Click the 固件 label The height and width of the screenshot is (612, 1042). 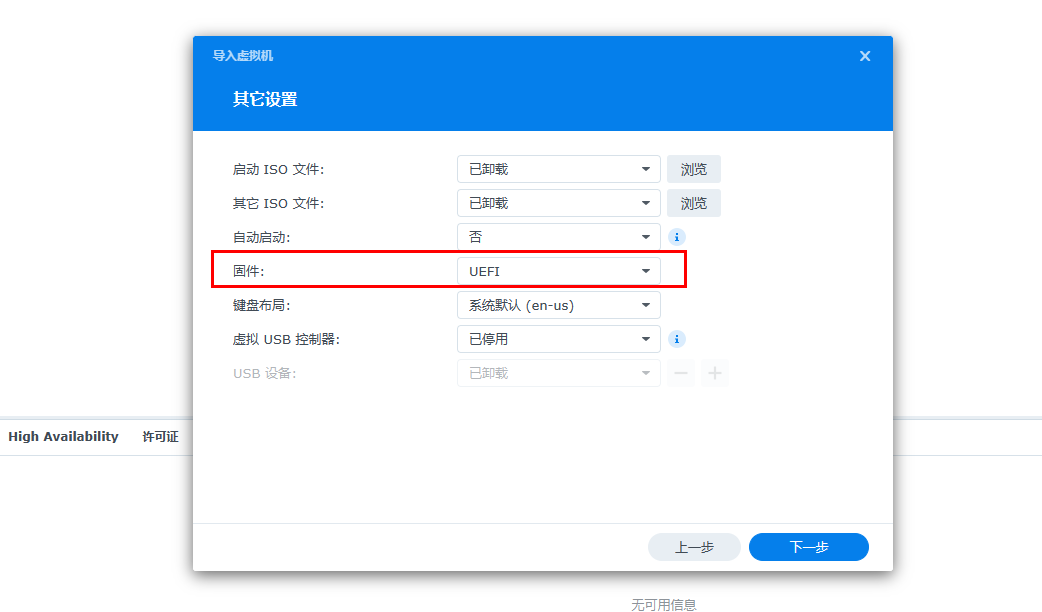click(249, 271)
